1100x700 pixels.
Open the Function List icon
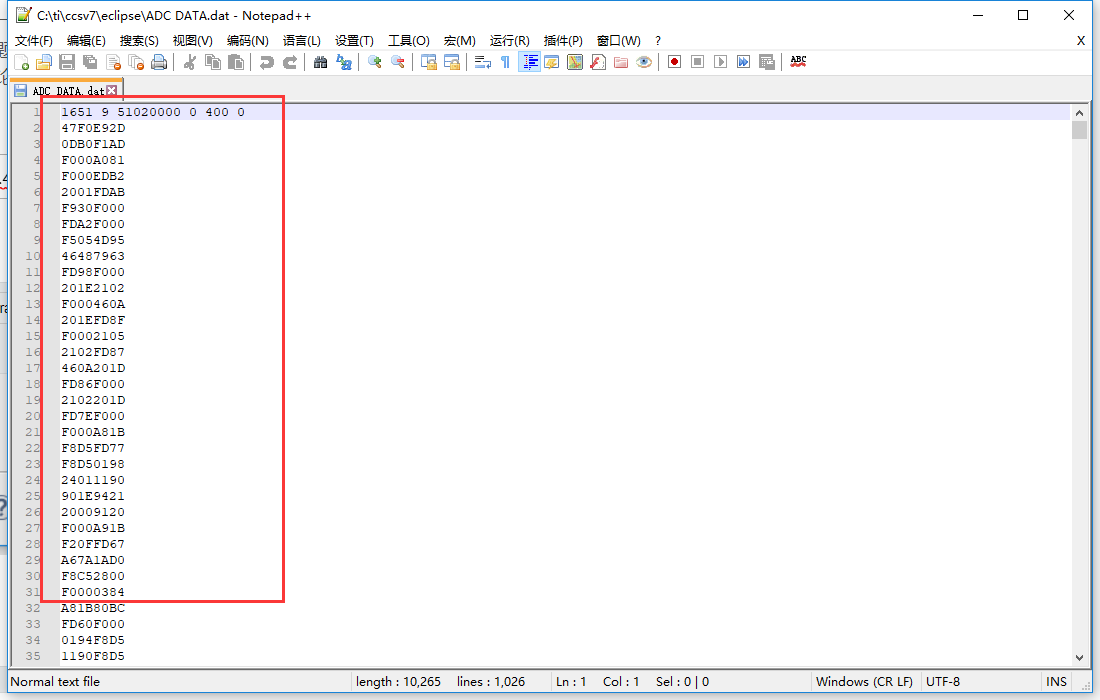[598, 62]
